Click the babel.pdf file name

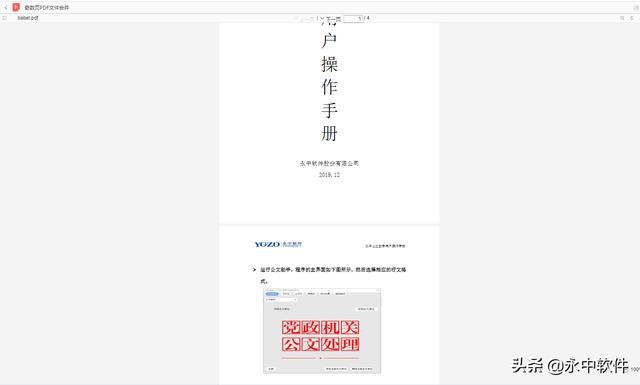pos(28,18)
